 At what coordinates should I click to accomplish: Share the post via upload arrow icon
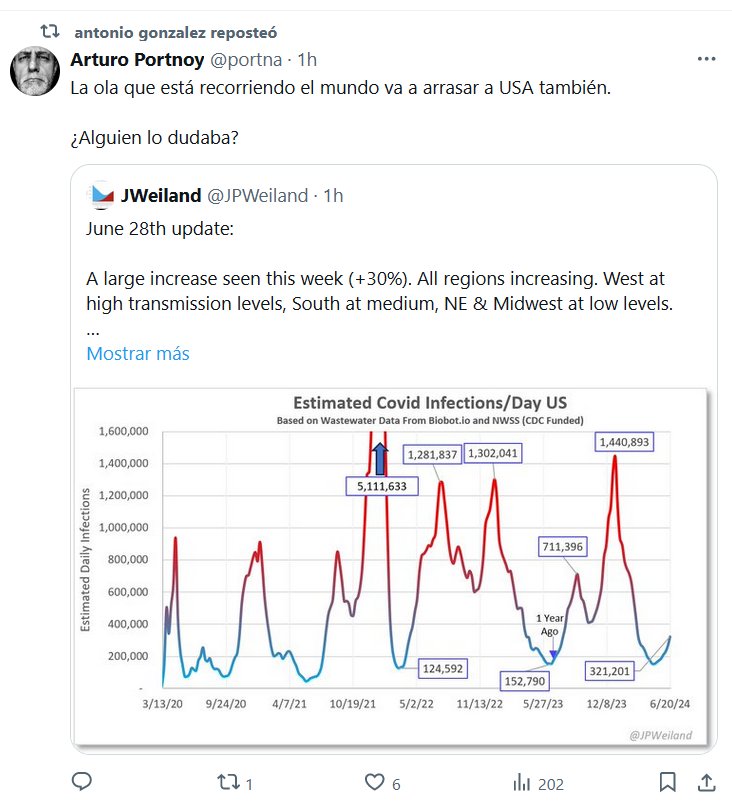pos(705,781)
